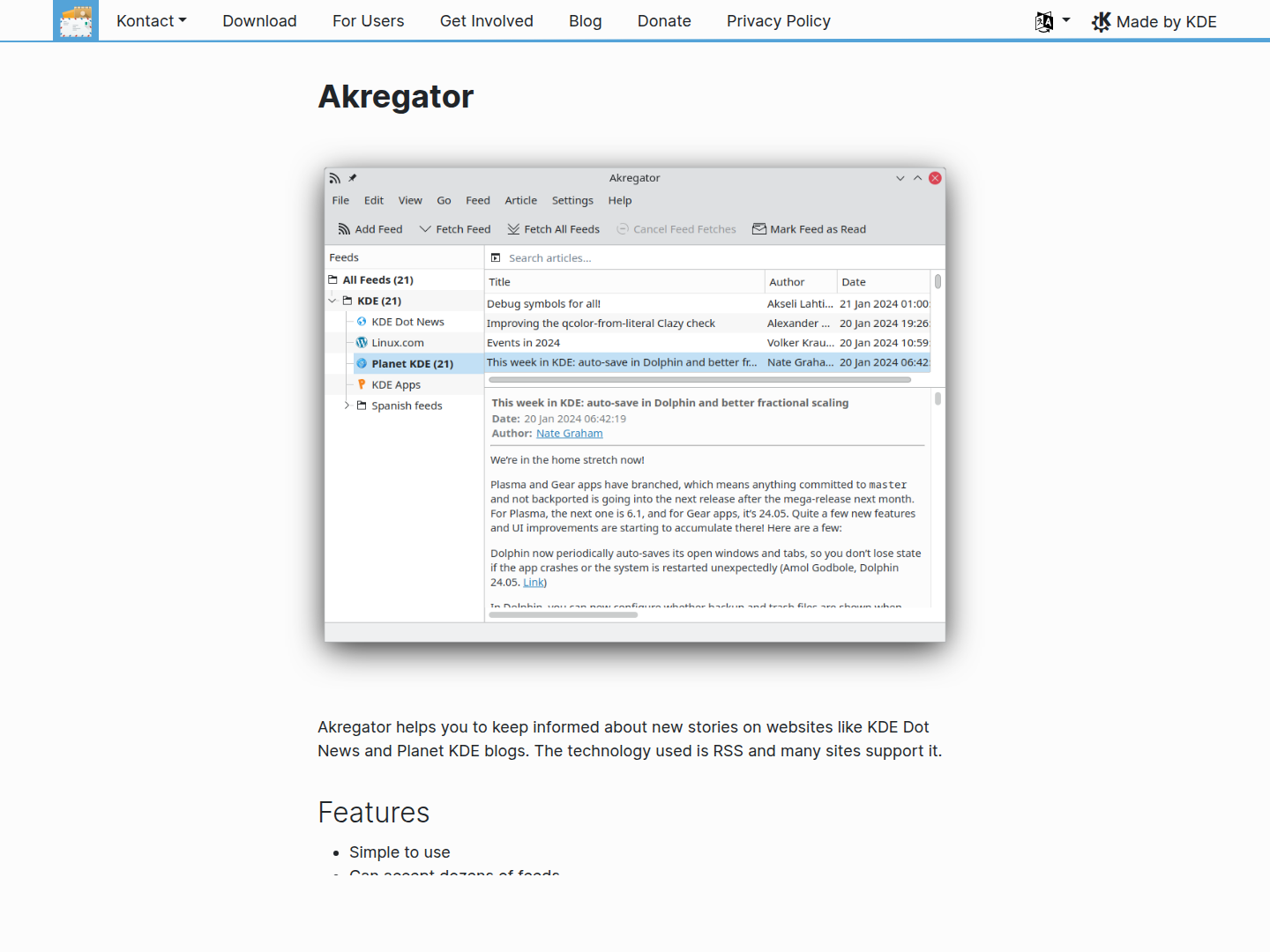Click the article viewer horizontal scrollbar
Screen dimensions: 1270x952
pyautogui.click(x=564, y=615)
